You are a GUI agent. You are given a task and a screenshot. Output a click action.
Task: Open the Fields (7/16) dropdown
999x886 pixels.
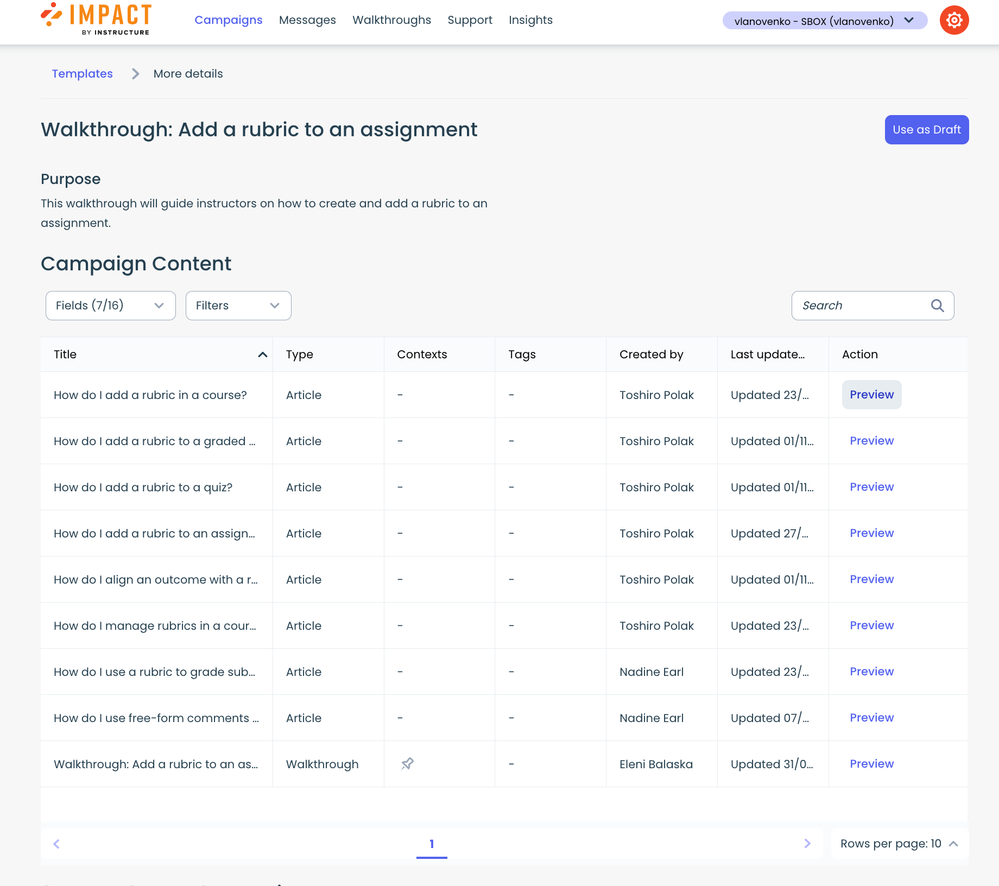click(x=110, y=306)
